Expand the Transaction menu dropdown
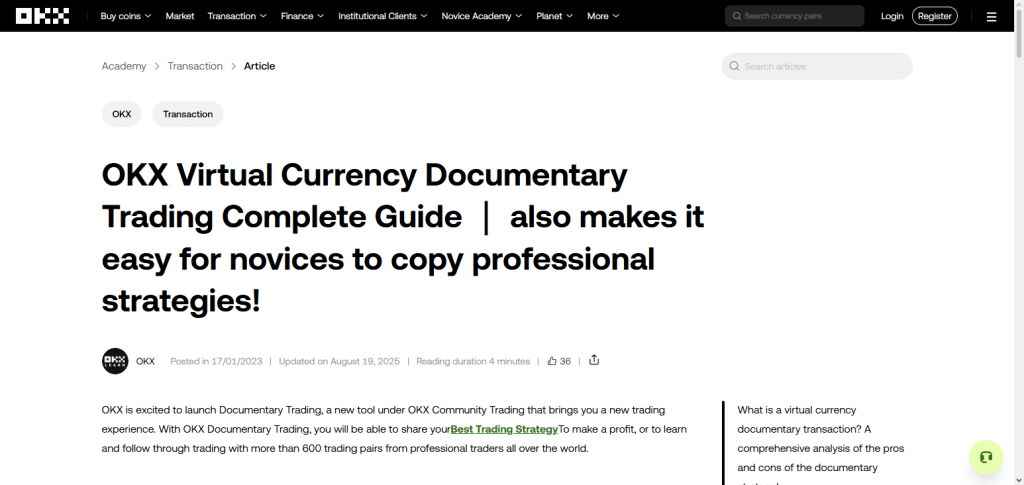The height and width of the screenshot is (485, 1024). pos(237,16)
